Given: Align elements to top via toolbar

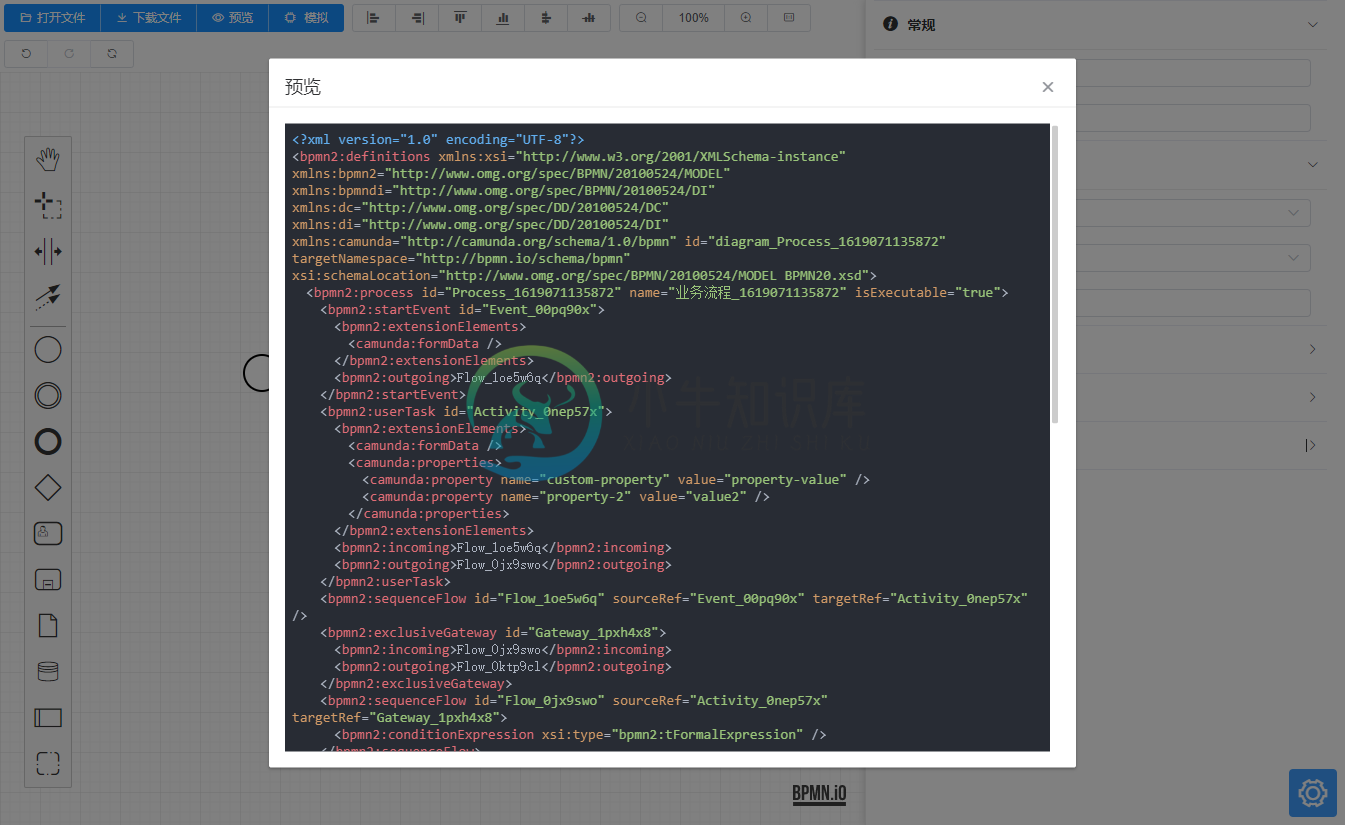Looking at the screenshot, I should (x=460, y=18).
